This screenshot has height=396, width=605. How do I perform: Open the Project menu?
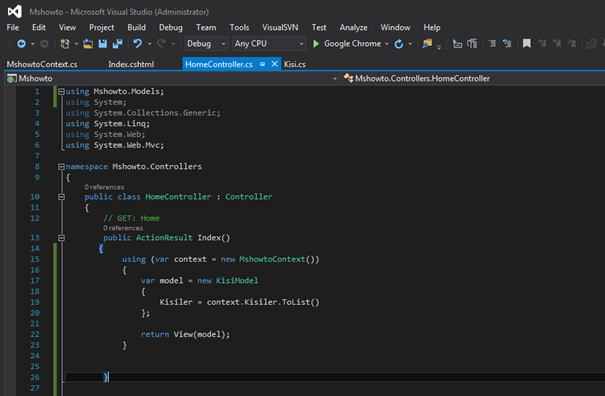(101, 27)
